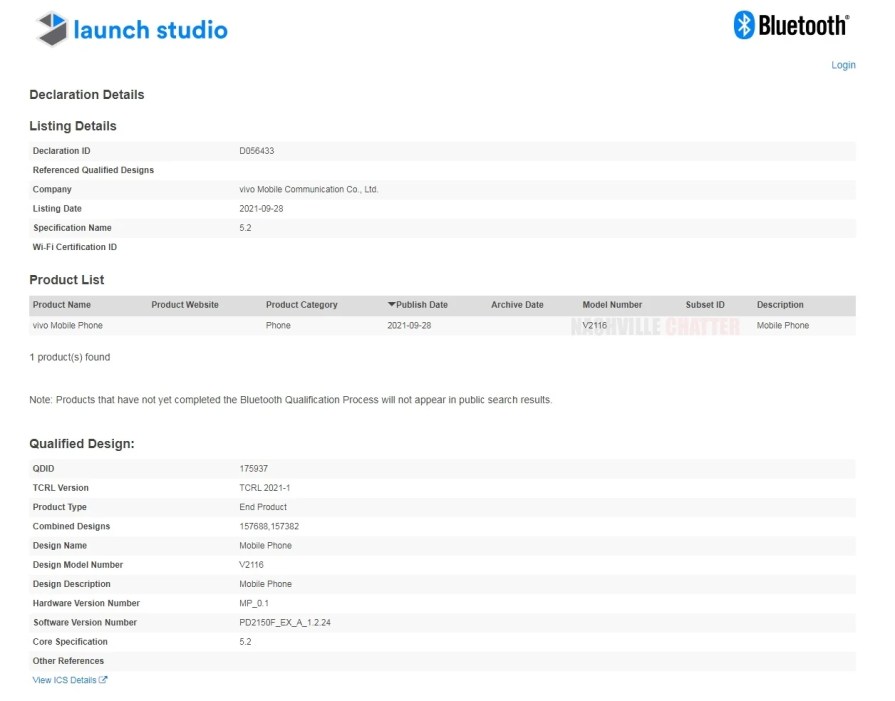This screenshot has height=701, width=895.
Task: Click the Other References label
Action: coord(68,661)
